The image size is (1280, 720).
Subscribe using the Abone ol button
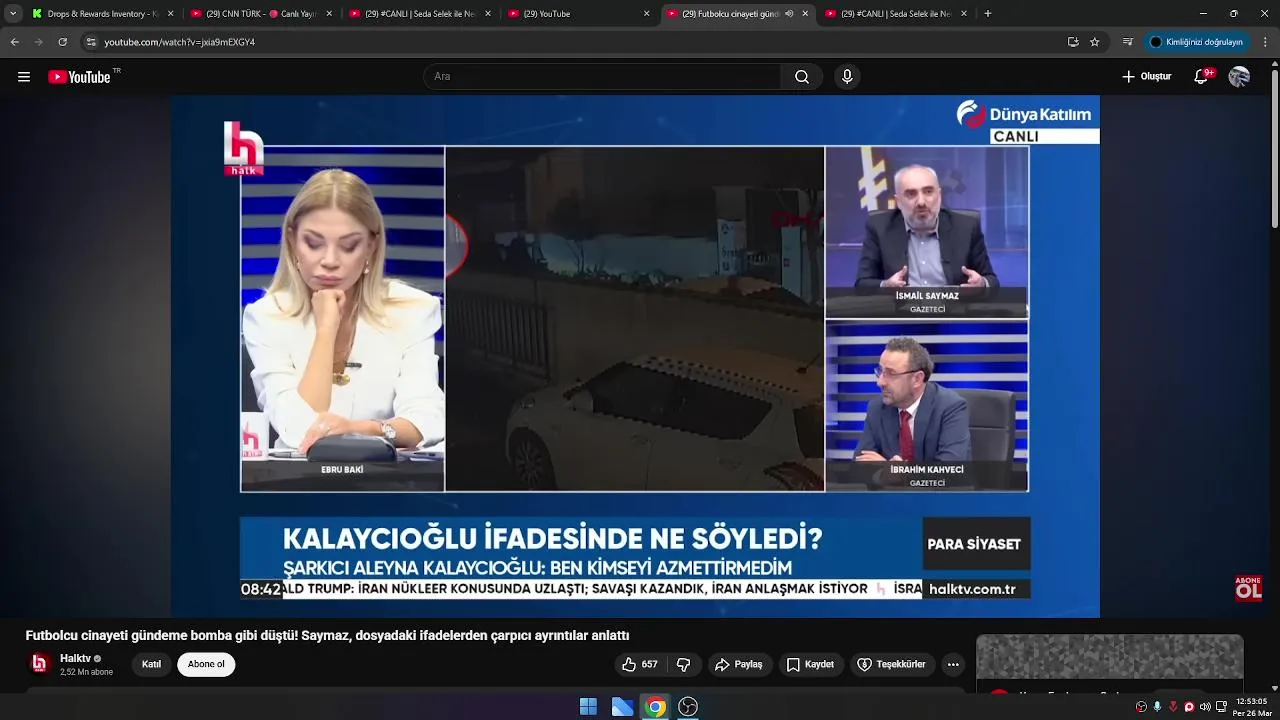pos(206,665)
